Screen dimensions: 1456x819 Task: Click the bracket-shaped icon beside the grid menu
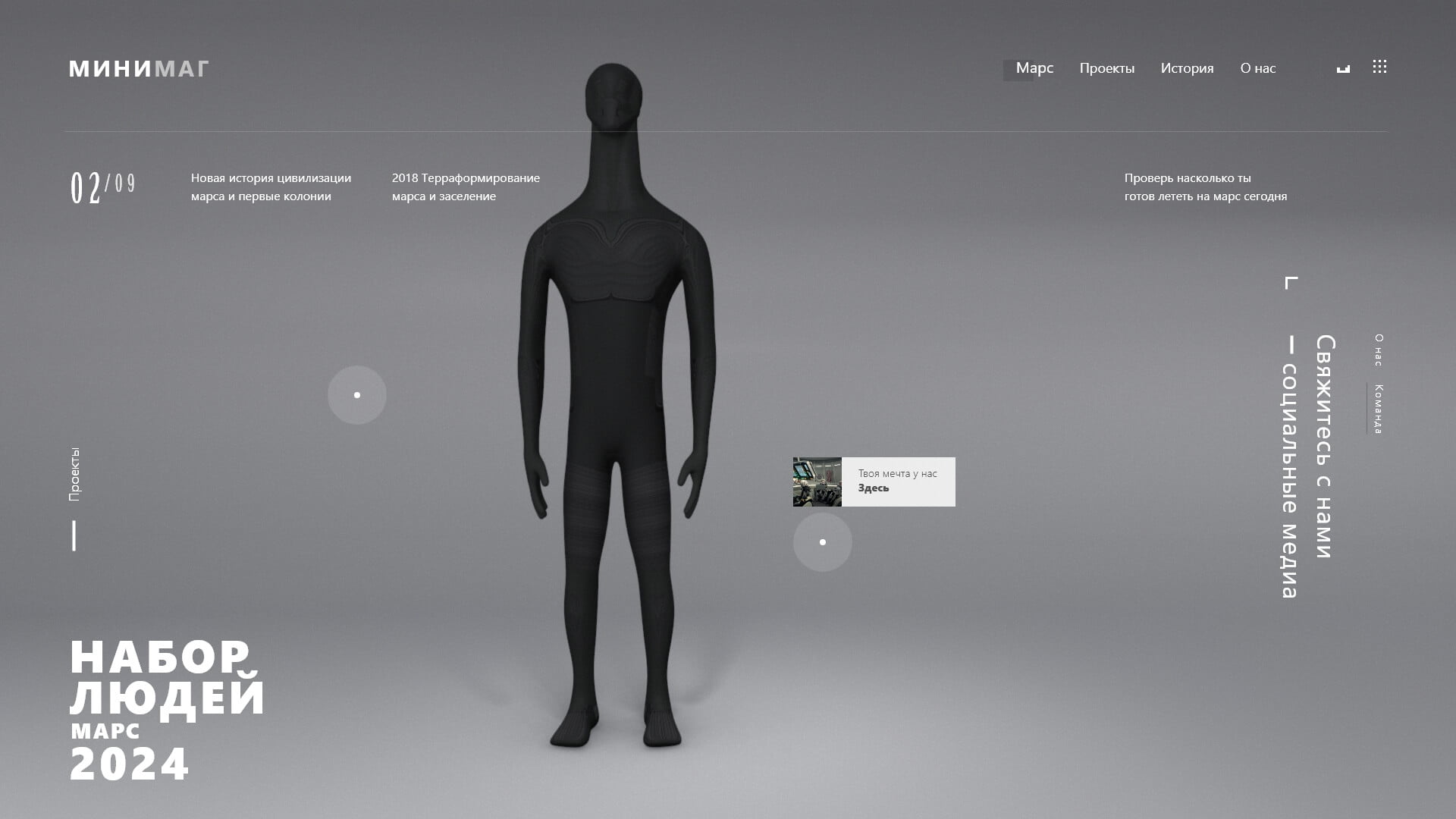(x=1343, y=69)
